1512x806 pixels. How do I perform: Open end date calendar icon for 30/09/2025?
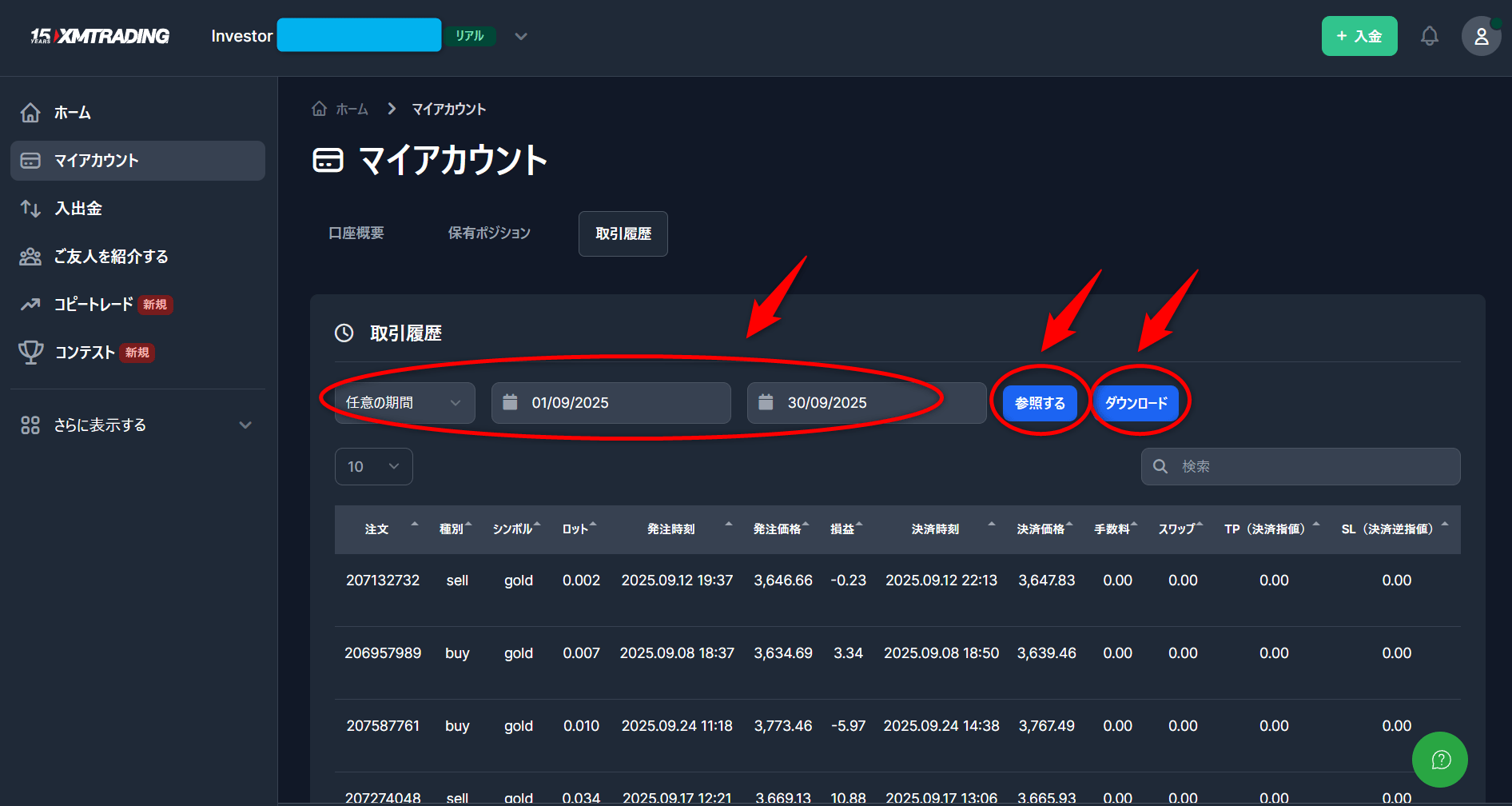[x=766, y=402]
